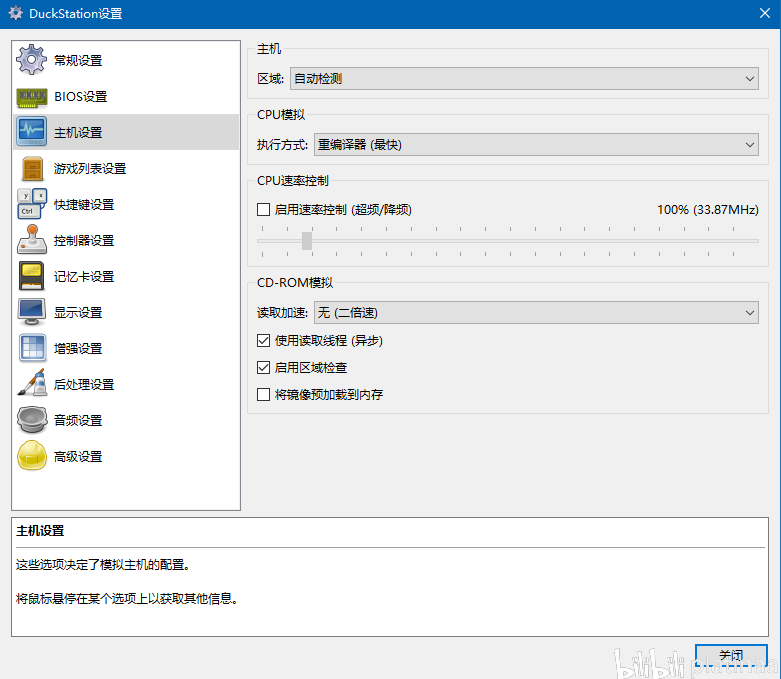Click the 100% (33.87MHz) speed value

point(707,209)
